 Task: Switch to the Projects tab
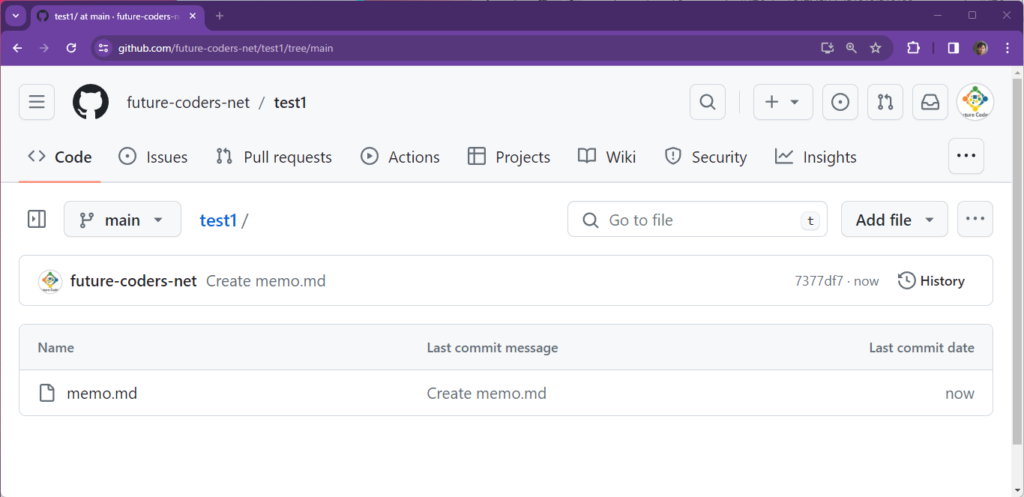509,157
